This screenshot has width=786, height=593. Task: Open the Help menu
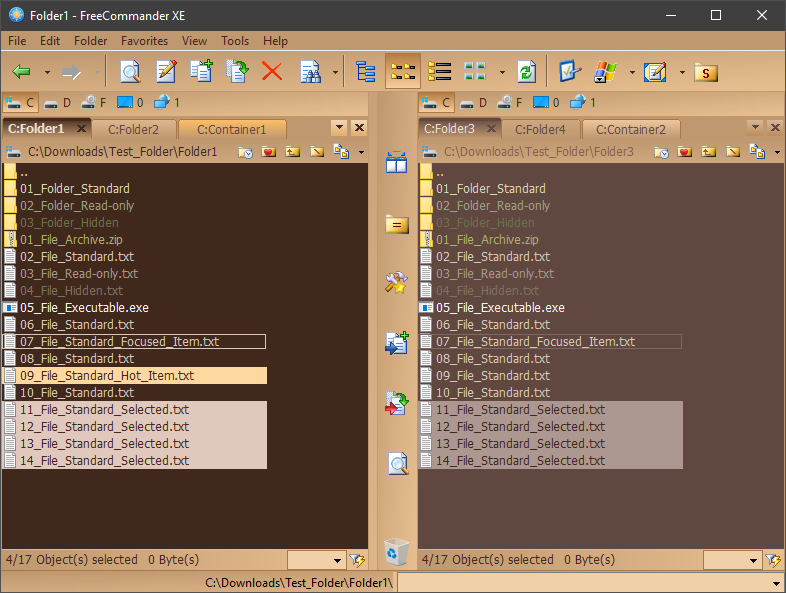tap(275, 41)
